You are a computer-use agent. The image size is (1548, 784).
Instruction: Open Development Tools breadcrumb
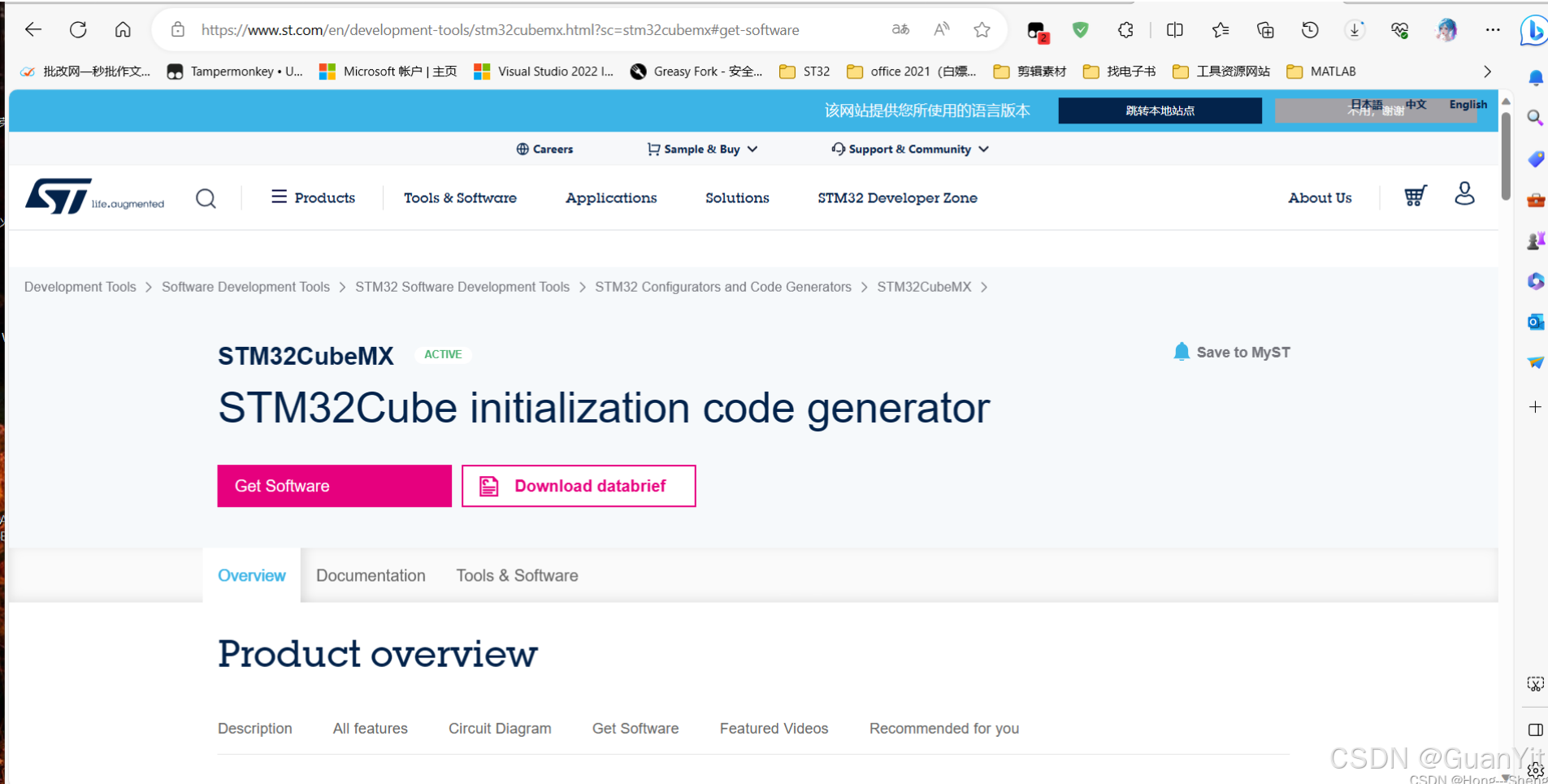coord(80,287)
